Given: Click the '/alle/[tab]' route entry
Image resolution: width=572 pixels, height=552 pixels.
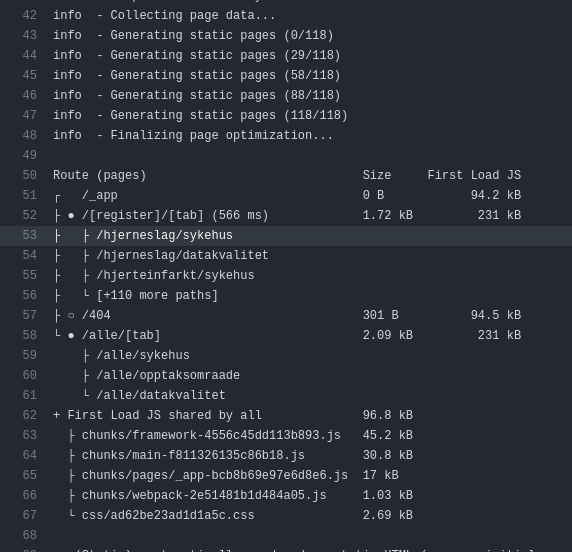Looking at the screenshot, I should (121, 335).
